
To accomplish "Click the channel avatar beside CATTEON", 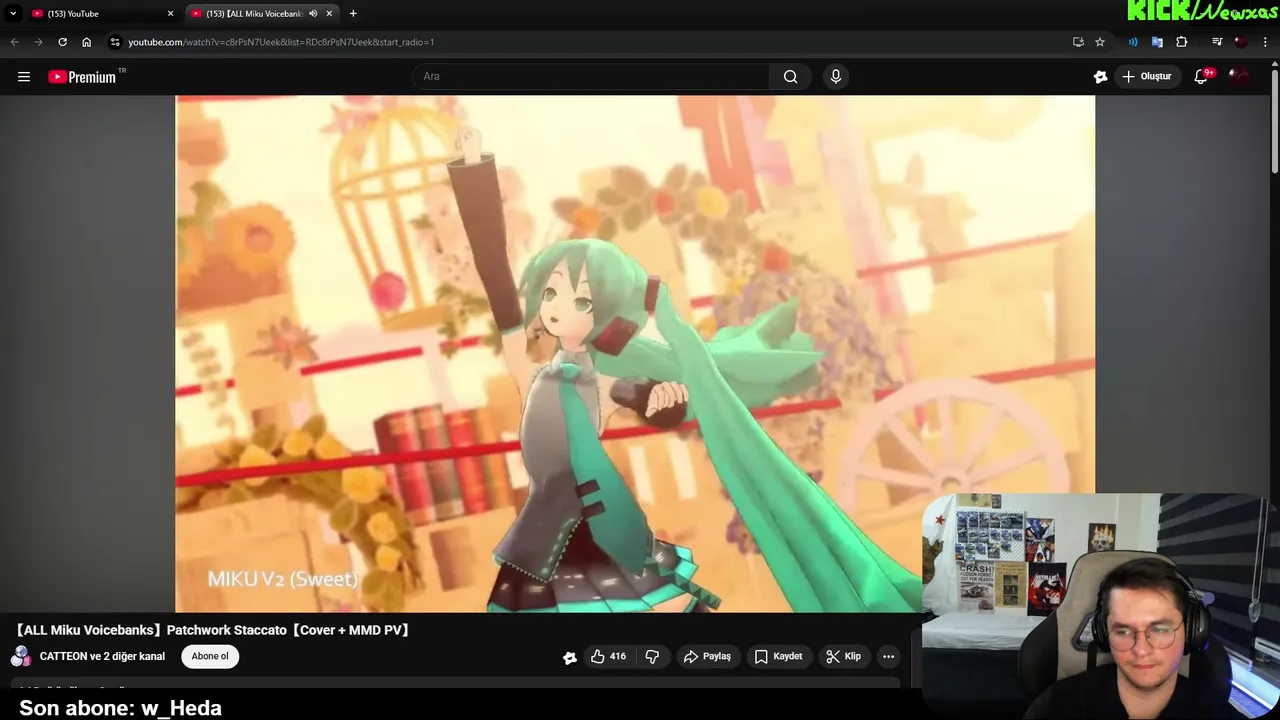I will click(x=20, y=657).
